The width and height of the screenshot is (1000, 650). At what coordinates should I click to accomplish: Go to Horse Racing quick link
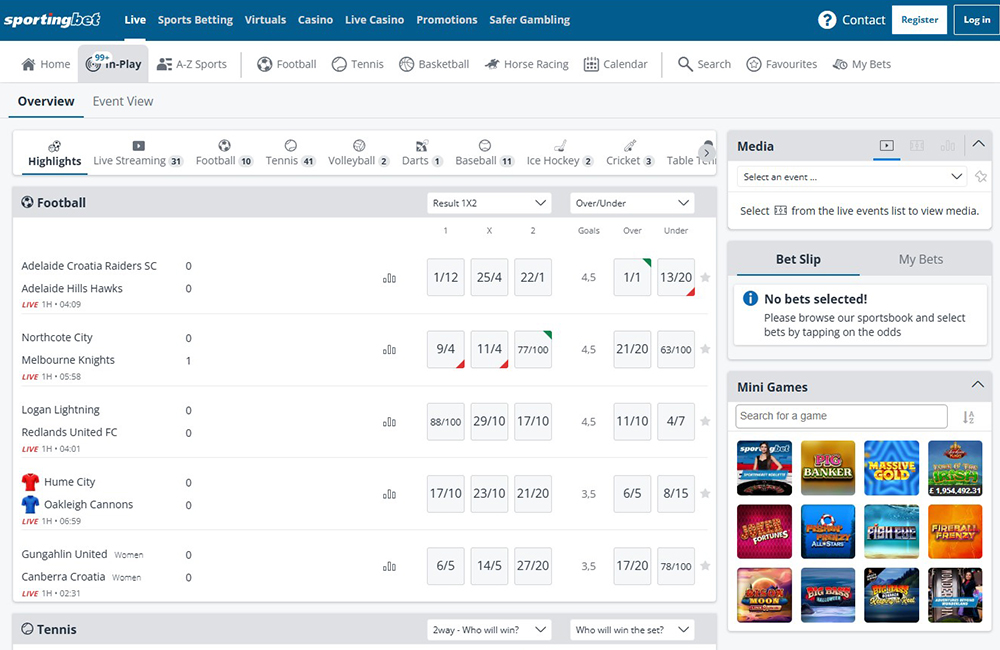(x=527, y=64)
